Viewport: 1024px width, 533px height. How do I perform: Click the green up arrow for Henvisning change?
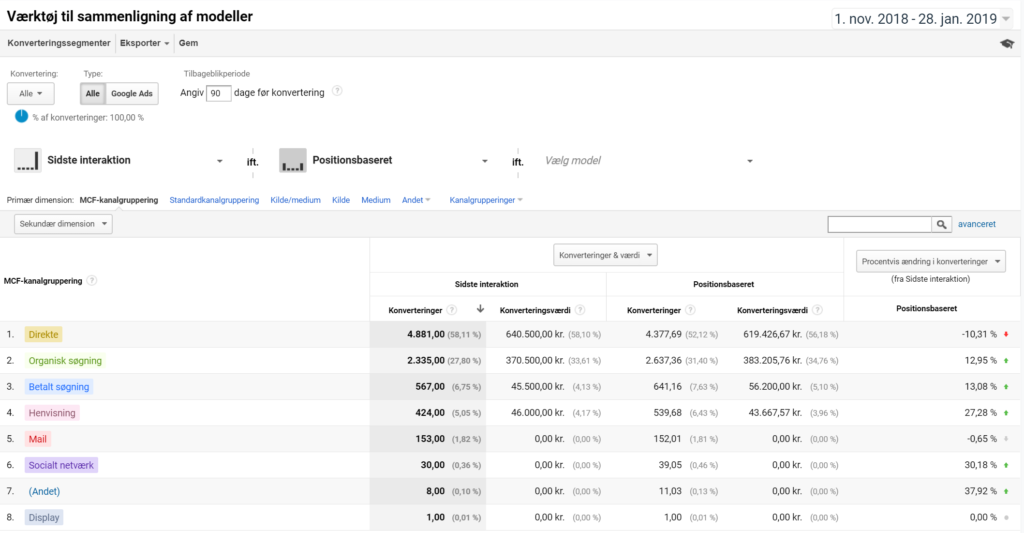tap(1006, 413)
